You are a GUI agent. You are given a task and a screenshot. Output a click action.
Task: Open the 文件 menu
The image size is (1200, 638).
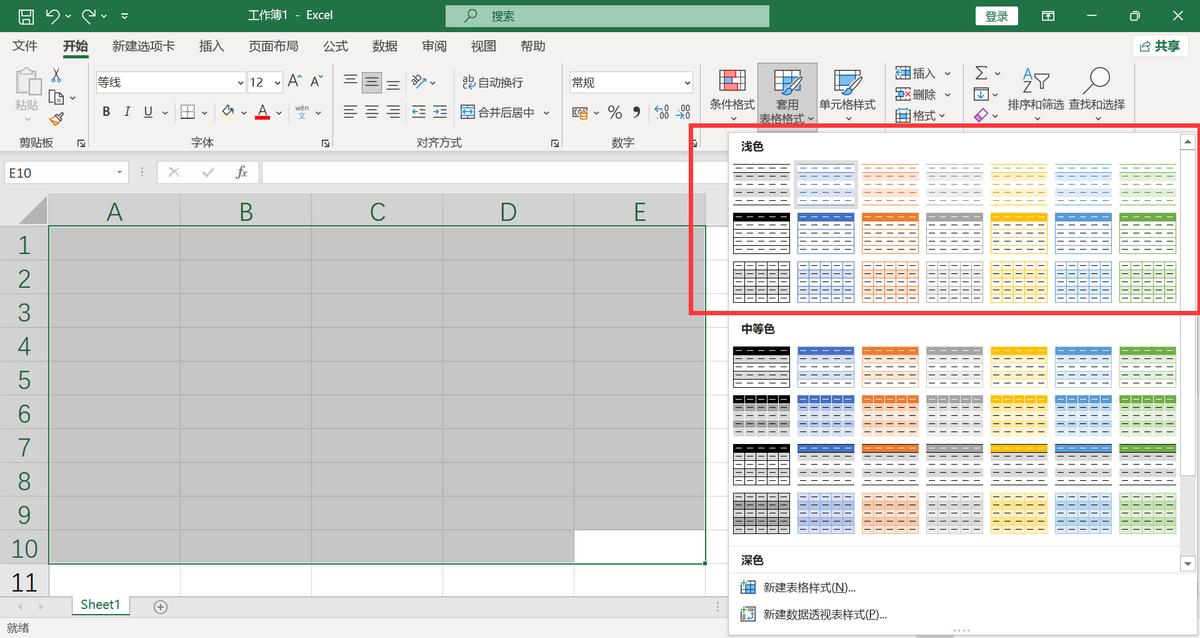[x=25, y=46]
